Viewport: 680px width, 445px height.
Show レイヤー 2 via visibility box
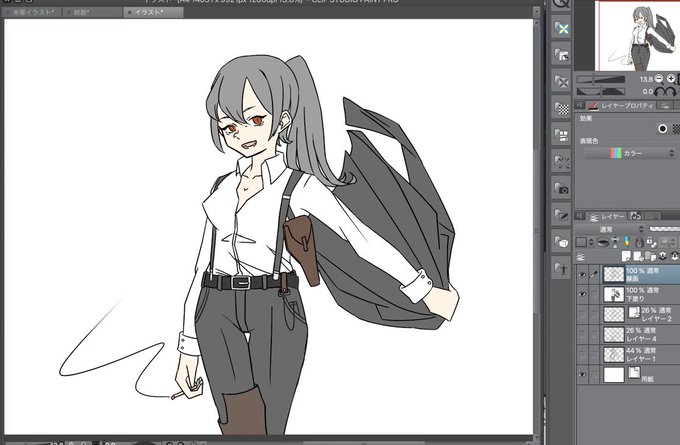[x=582, y=314]
